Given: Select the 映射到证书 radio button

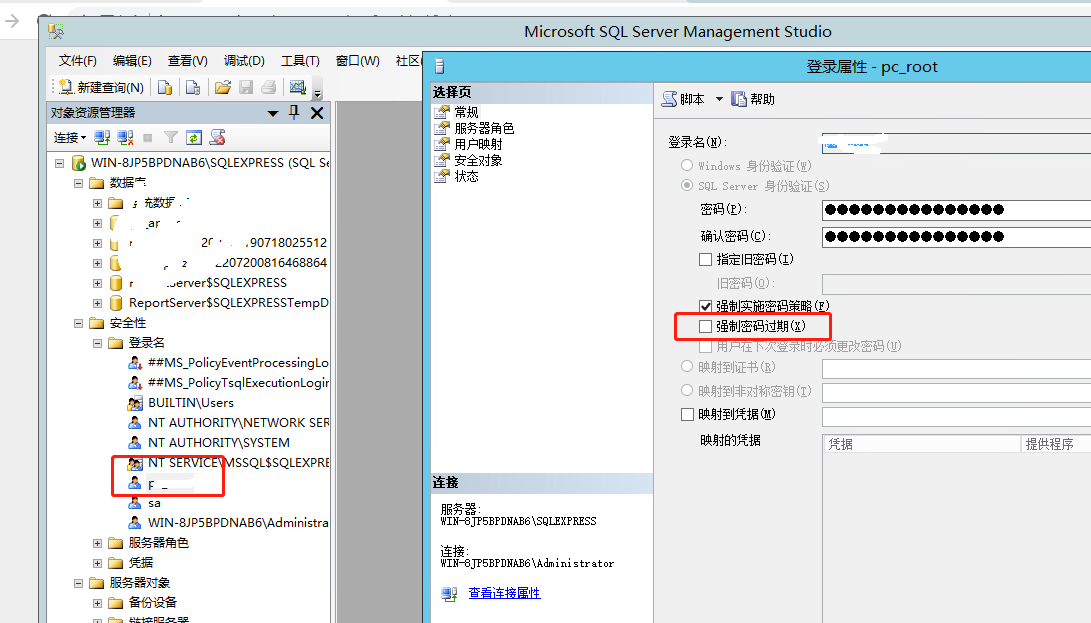Looking at the screenshot, I should point(687,366).
